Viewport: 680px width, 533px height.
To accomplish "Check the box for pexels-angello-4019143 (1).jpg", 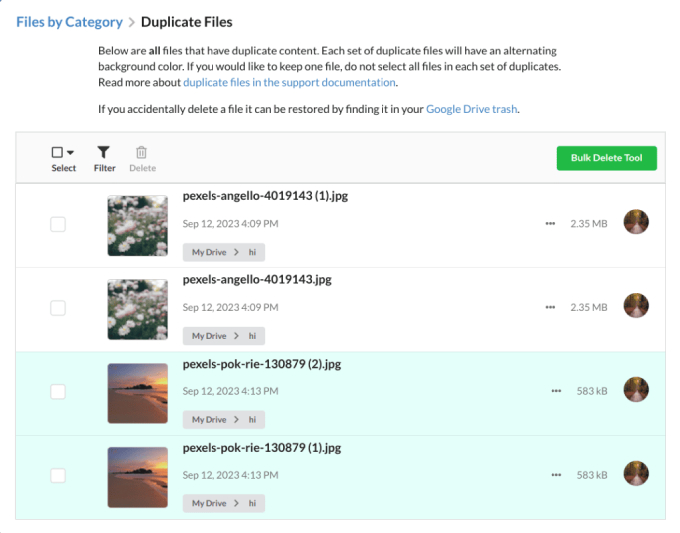I will point(58,224).
